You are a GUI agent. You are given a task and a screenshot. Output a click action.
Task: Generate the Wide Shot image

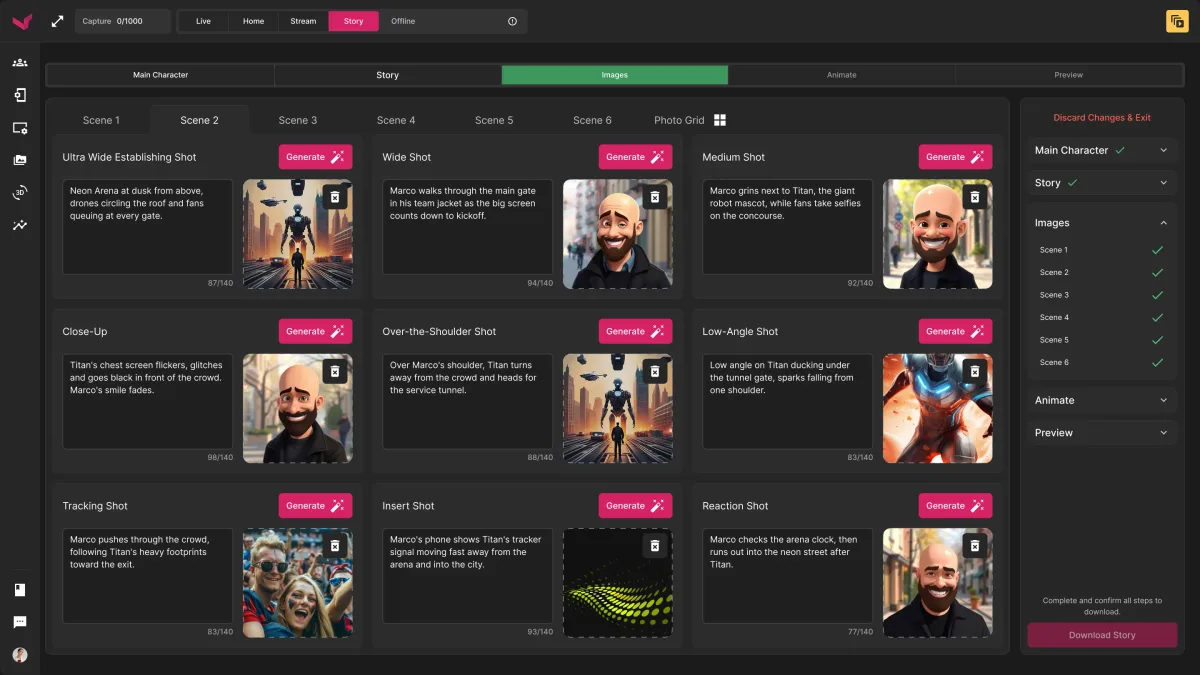click(635, 157)
